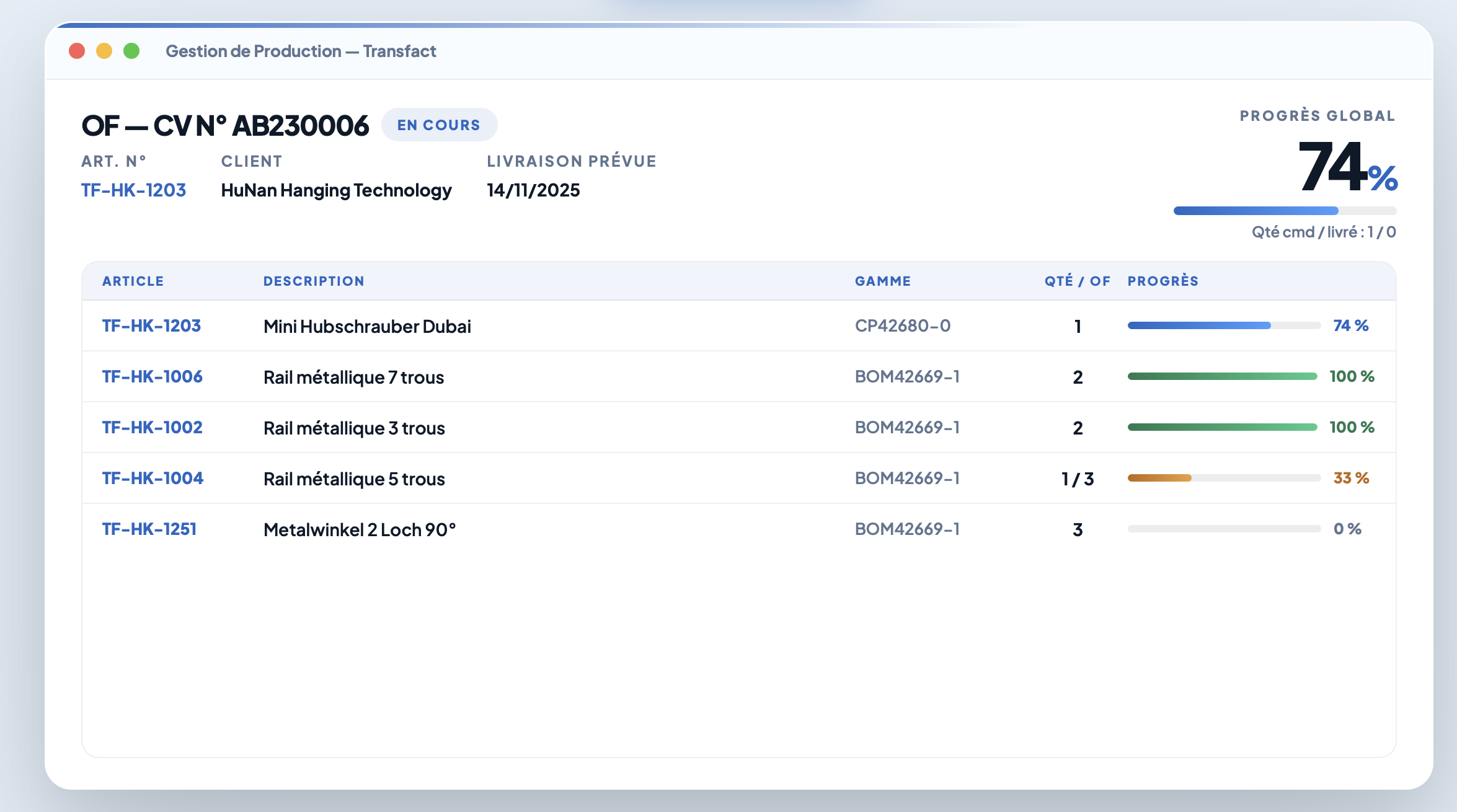Click progress bar of Rail métallique 7 trous

[1223, 376]
